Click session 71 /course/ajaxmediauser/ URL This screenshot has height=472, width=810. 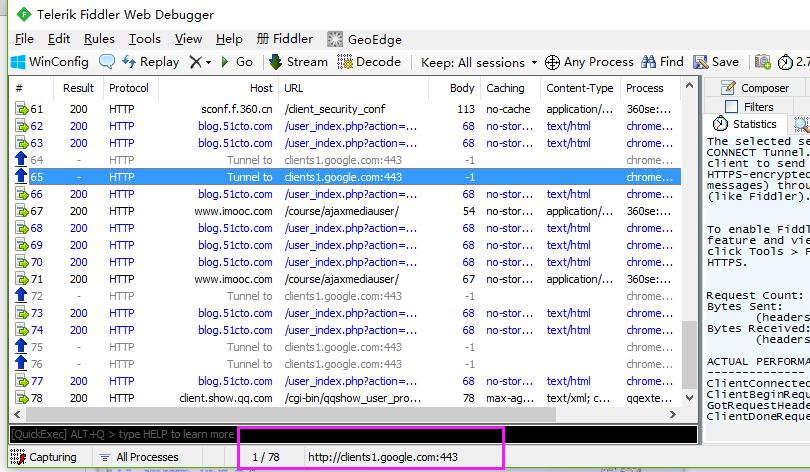tap(341, 279)
